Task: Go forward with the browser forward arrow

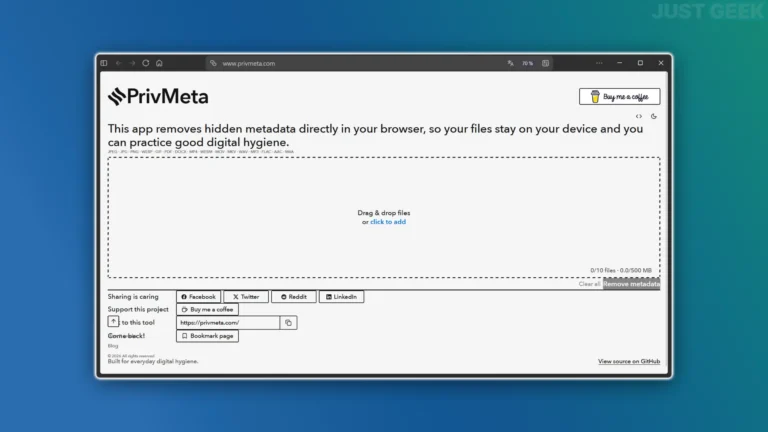Action: [x=132, y=63]
